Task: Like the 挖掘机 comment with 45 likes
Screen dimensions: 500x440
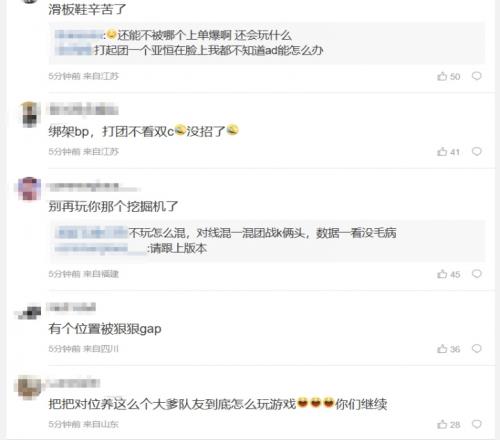Action: point(449,274)
